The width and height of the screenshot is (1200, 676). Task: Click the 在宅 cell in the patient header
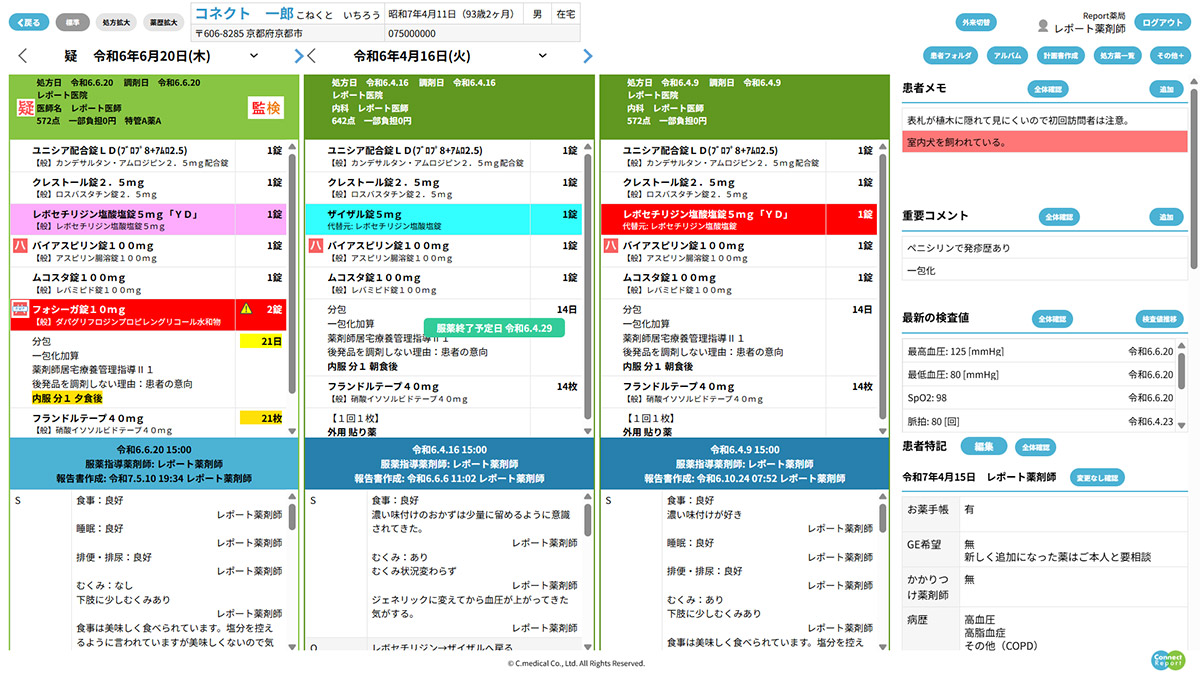(x=566, y=14)
